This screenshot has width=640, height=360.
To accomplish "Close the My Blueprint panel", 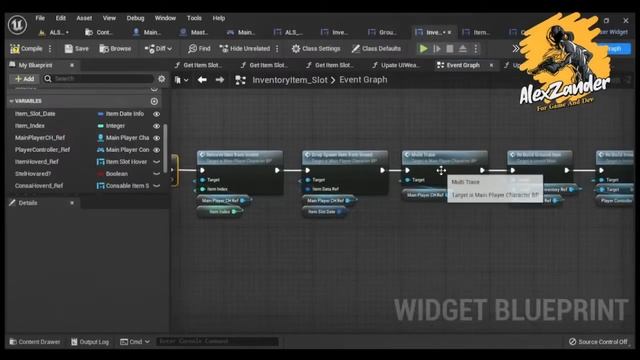I will tap(72, 65).
